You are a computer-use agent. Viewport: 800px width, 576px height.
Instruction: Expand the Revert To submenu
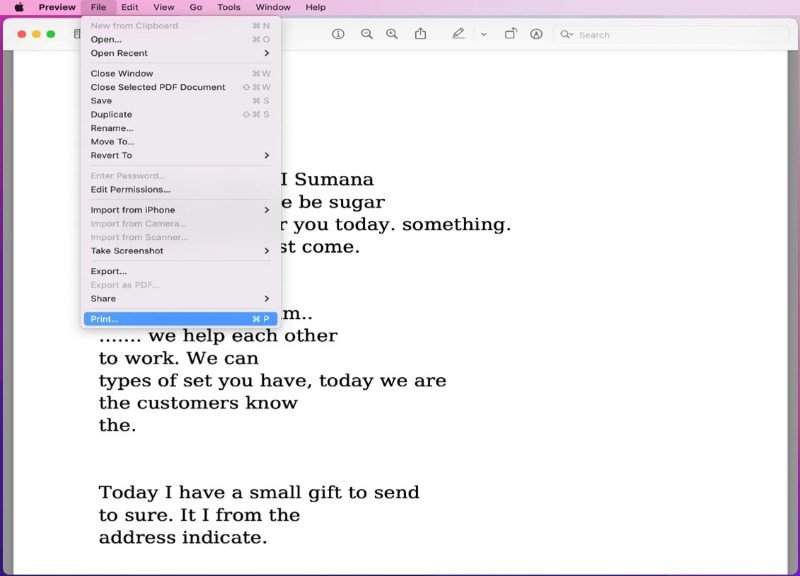tap(180, 155)
